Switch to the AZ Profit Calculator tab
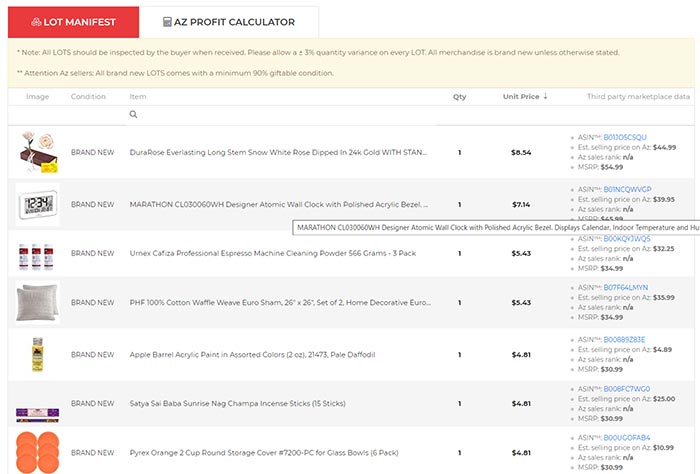 (x=229, y=22)
